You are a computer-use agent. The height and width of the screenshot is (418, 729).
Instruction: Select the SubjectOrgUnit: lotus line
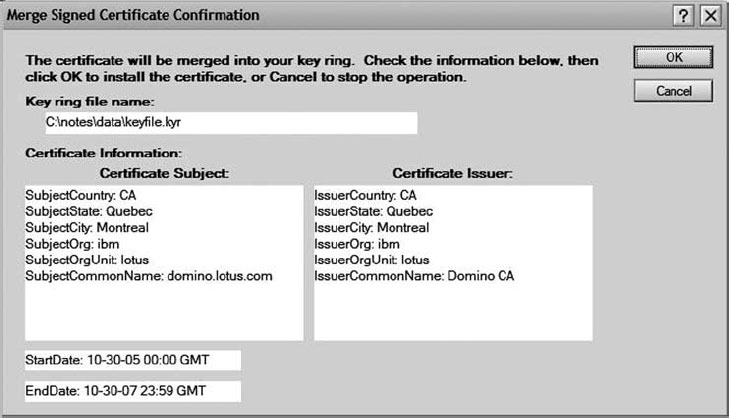[x=87, y=260]
